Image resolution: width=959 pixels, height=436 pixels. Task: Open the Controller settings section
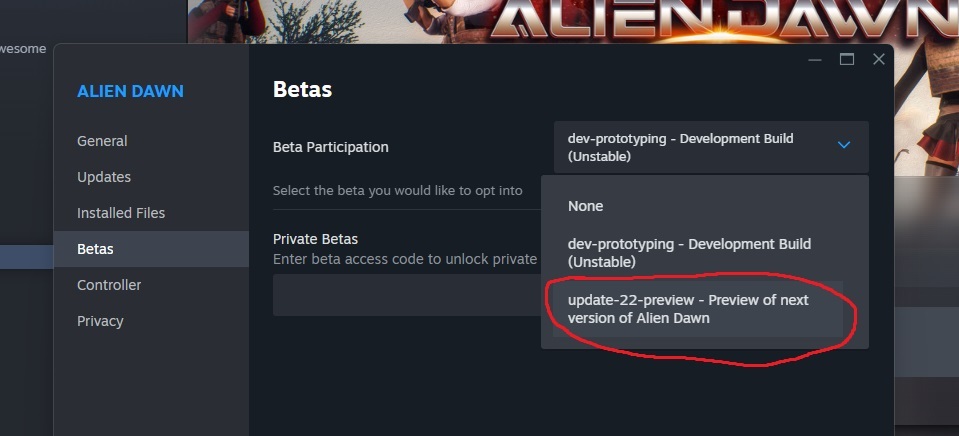click(109, 285)
